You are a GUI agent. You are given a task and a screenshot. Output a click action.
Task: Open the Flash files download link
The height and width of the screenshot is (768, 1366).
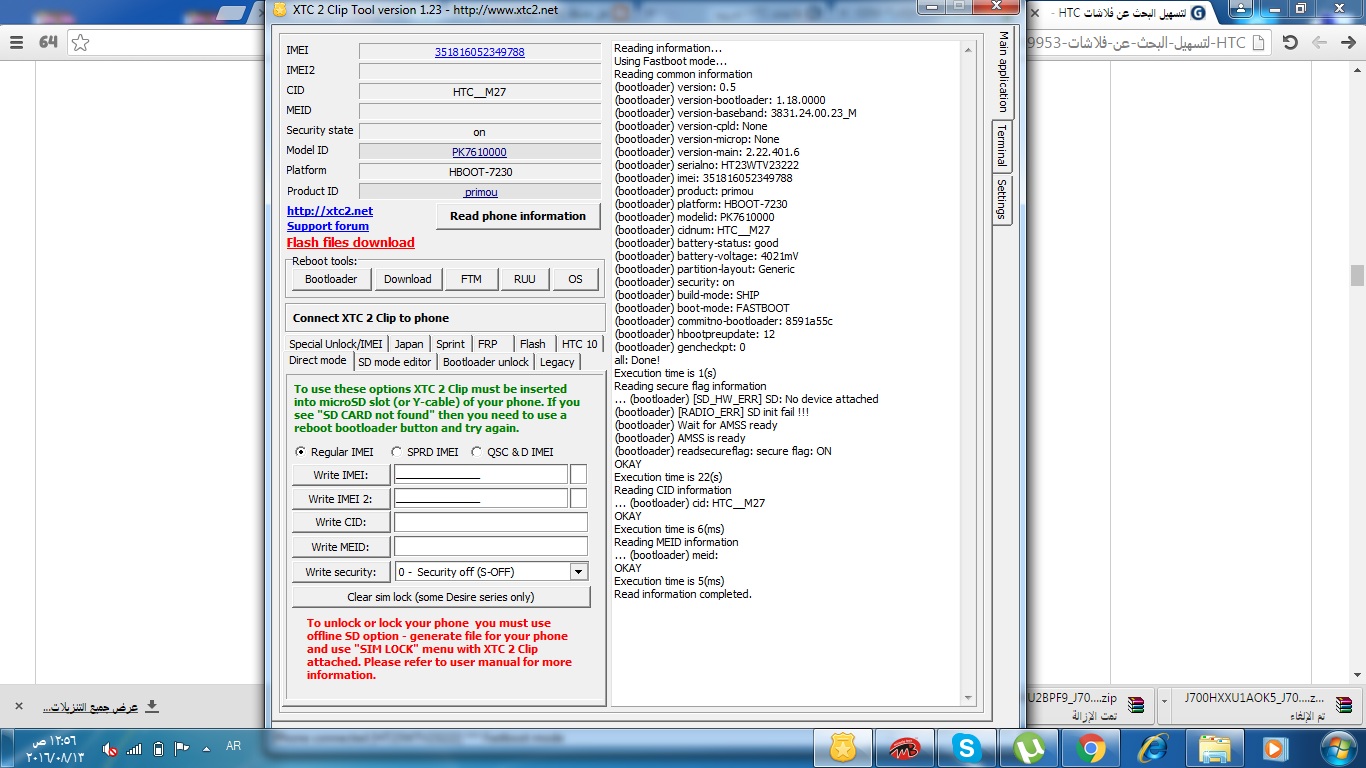pos(351,242)
